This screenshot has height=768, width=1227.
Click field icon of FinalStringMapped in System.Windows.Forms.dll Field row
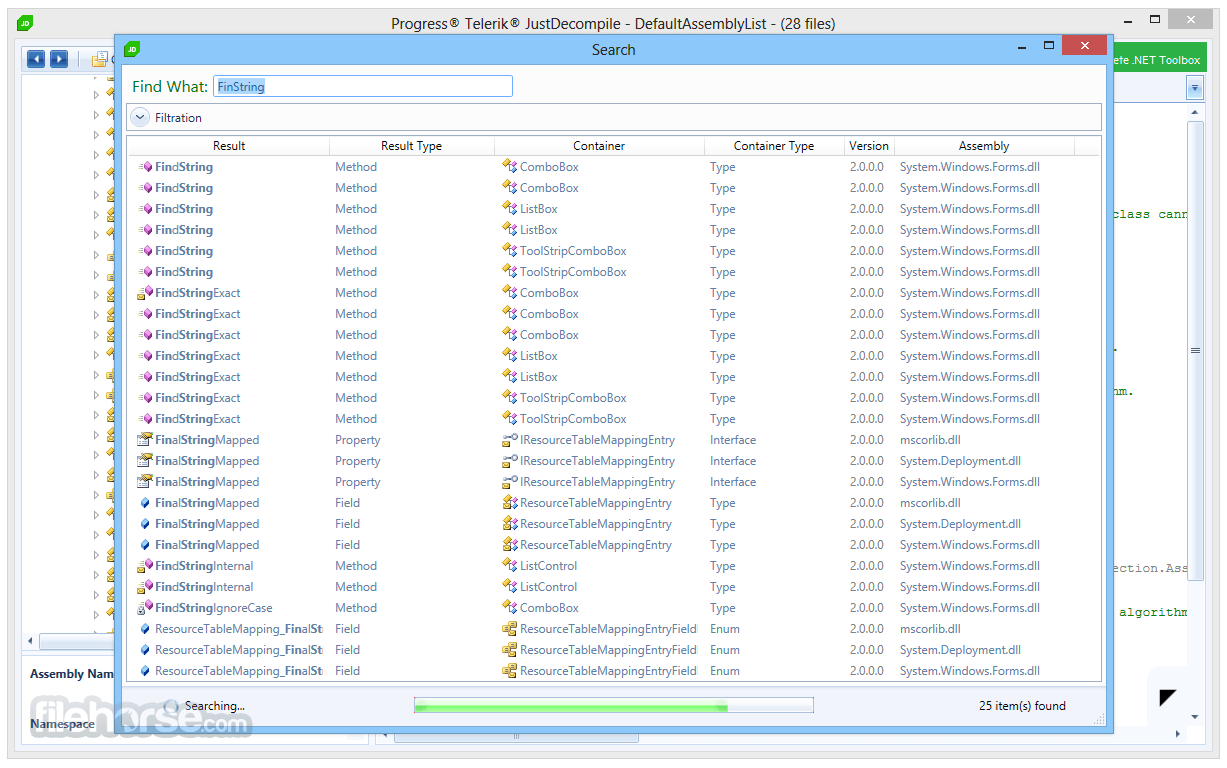coord(145,545)
